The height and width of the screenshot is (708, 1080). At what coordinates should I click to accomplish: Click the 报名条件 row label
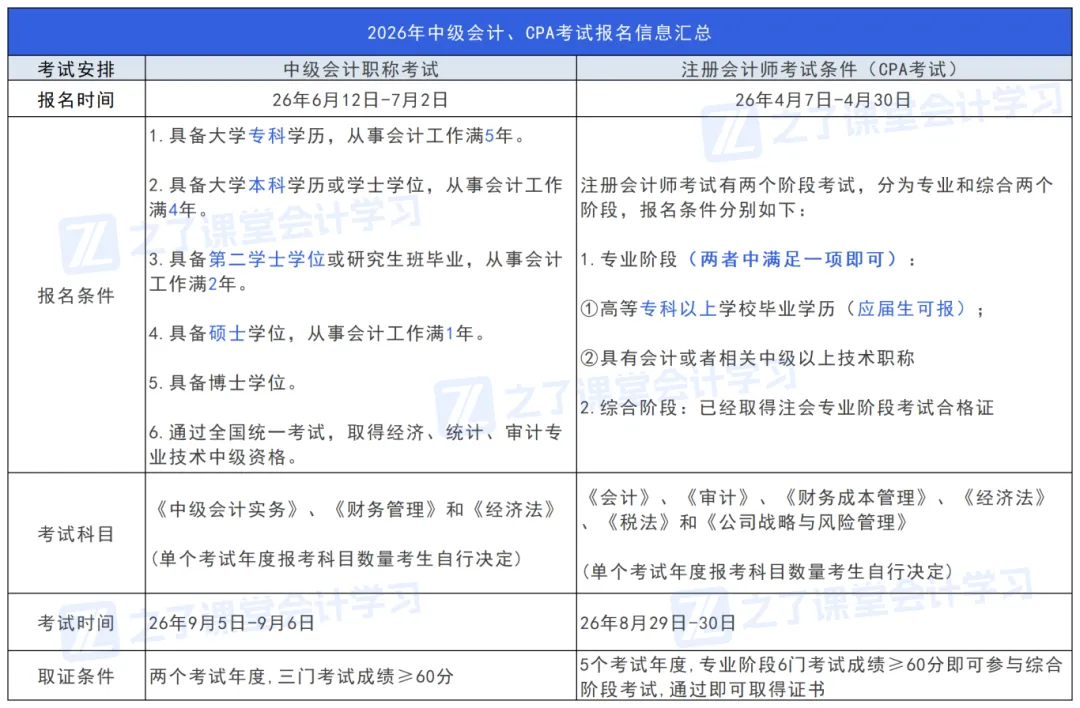coord(76,295)
